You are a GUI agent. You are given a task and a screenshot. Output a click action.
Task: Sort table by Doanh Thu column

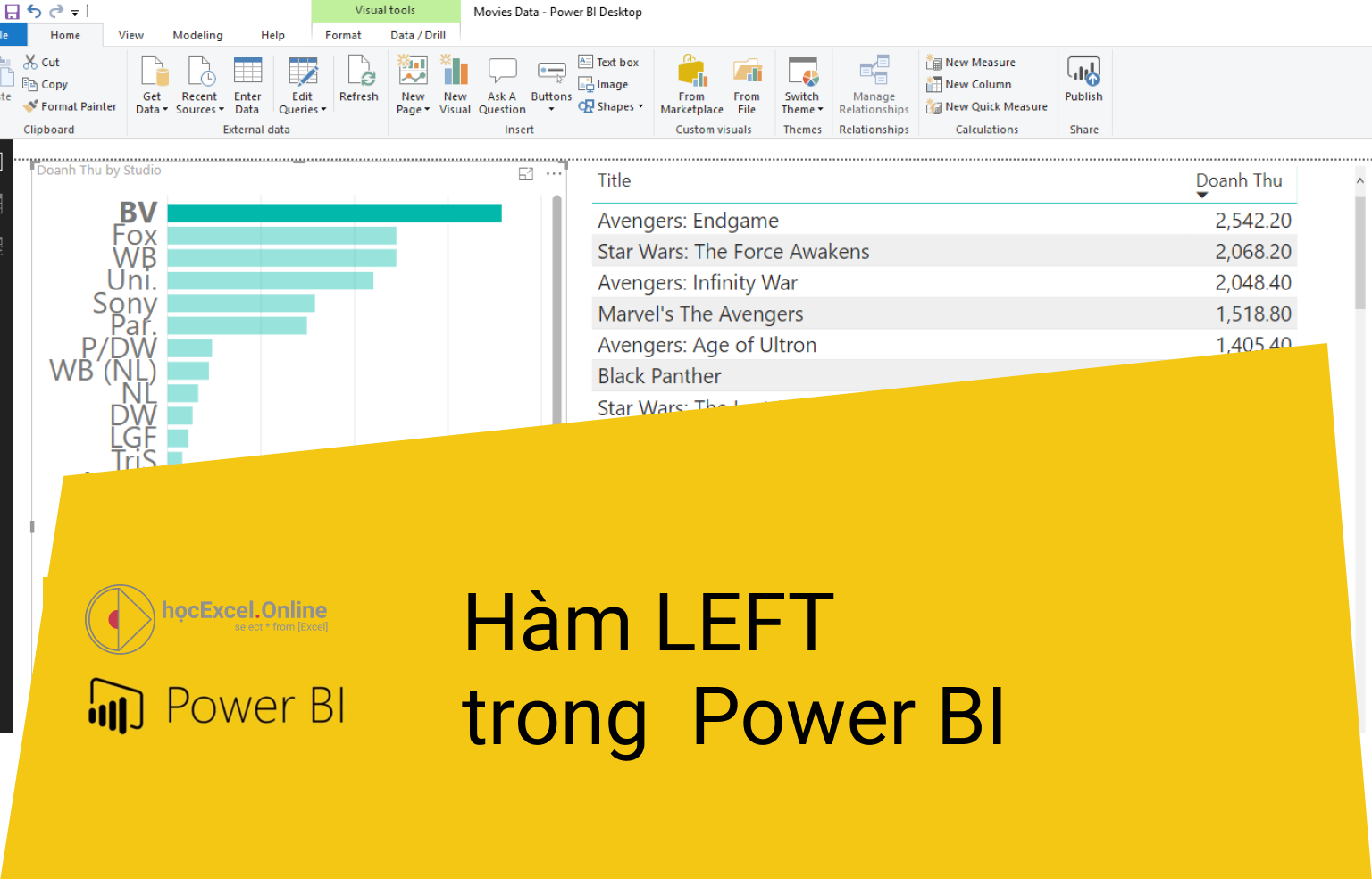(x=1239, y=180)
